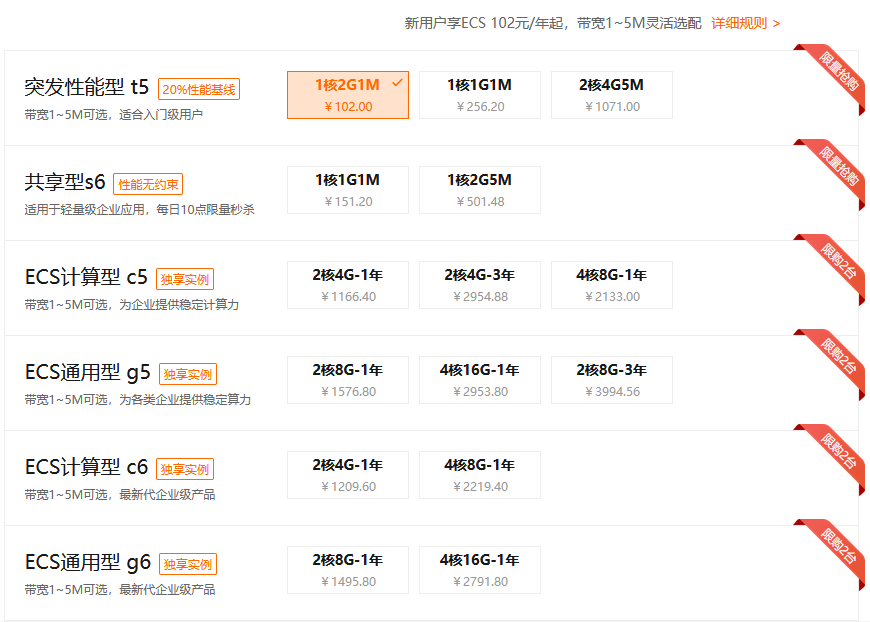Select g5 4核16G-1年 ¥2953.80 plan
The height and width of the screenshot is (622, 870).
tap(479, 380)
